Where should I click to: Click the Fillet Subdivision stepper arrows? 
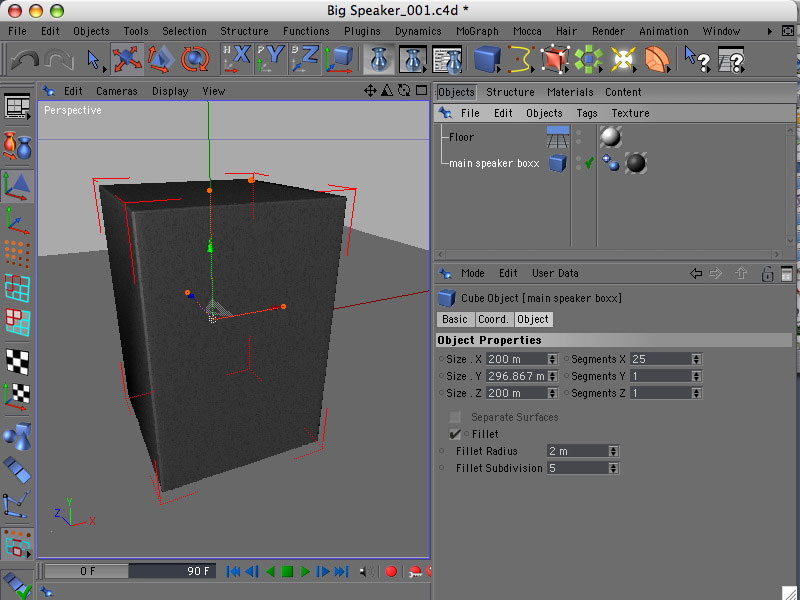(x=614, y=468)
